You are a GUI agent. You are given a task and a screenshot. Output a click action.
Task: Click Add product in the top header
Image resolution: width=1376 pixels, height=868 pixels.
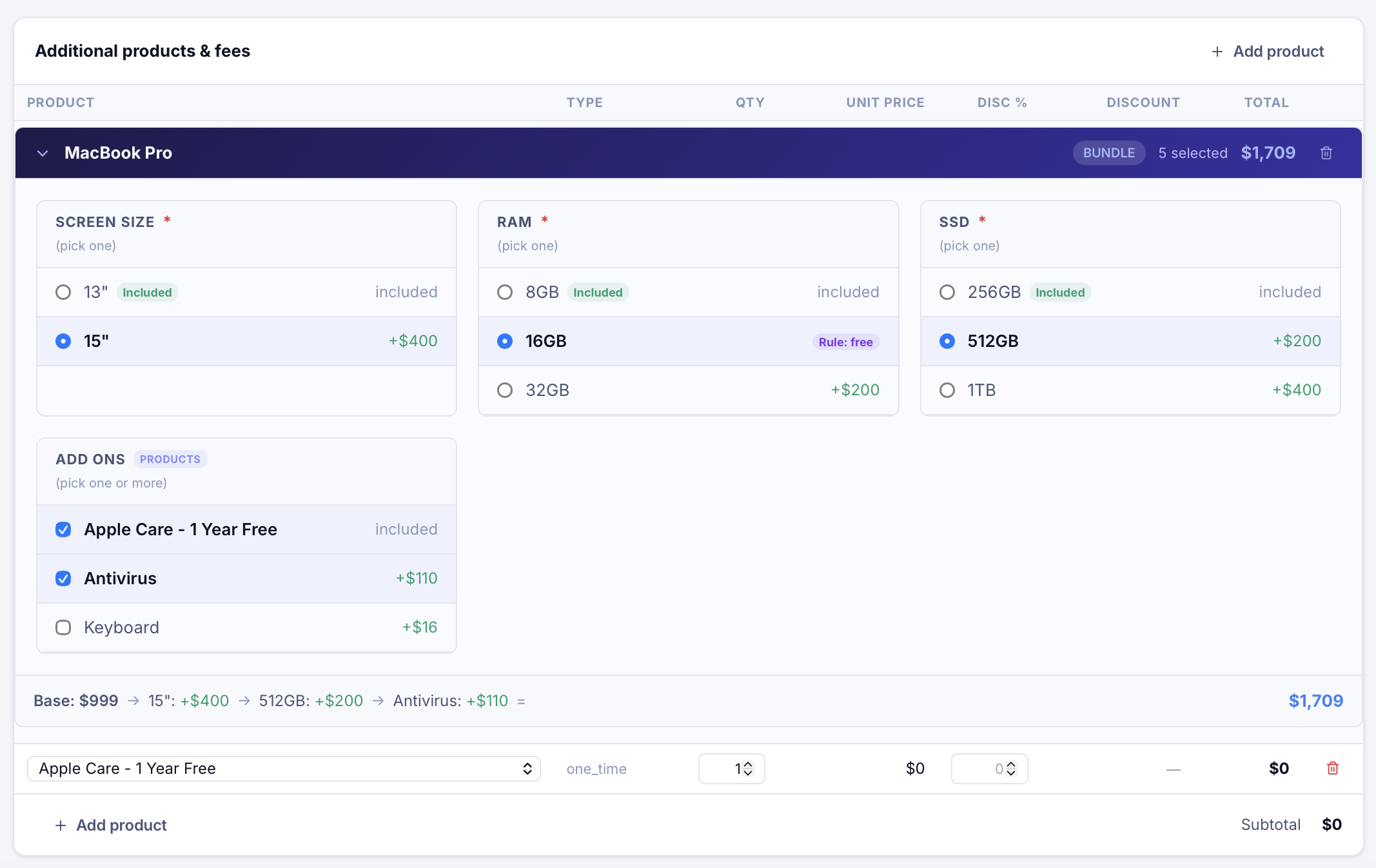pyautogui.click(x=1268, y=52)
